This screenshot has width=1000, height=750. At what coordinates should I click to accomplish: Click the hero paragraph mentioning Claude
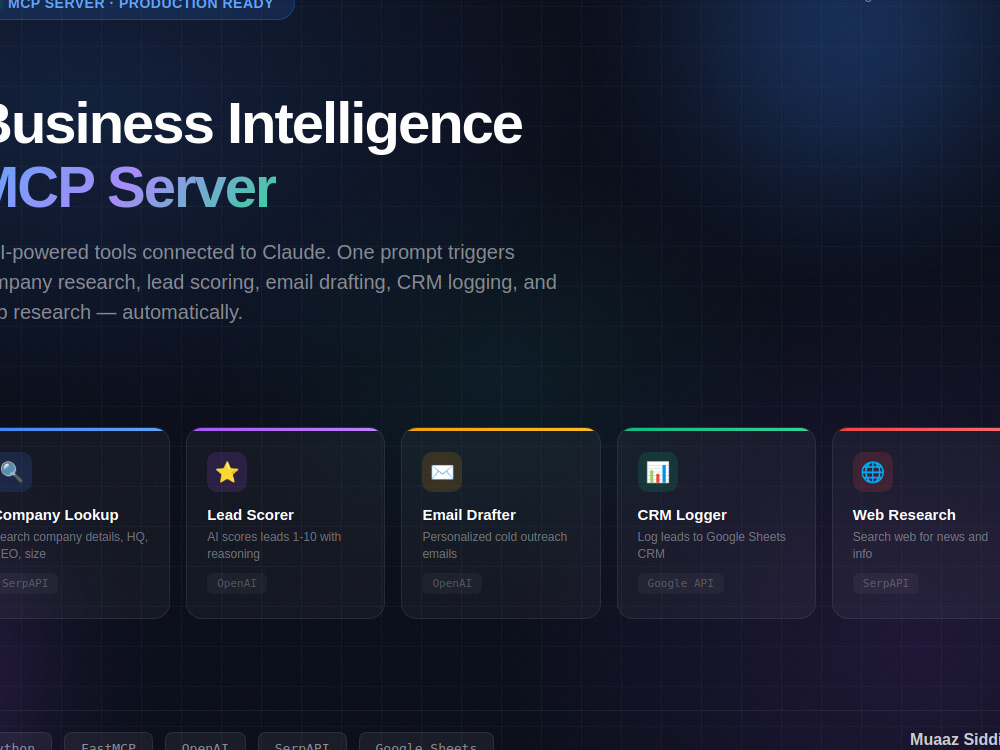(278, 282)
